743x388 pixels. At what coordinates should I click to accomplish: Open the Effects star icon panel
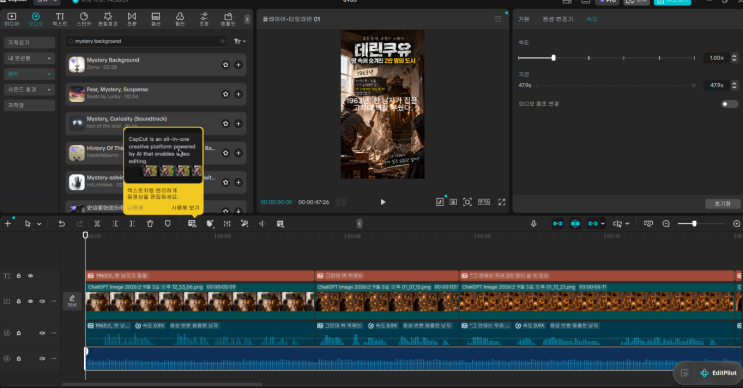(x=108, y=19)
